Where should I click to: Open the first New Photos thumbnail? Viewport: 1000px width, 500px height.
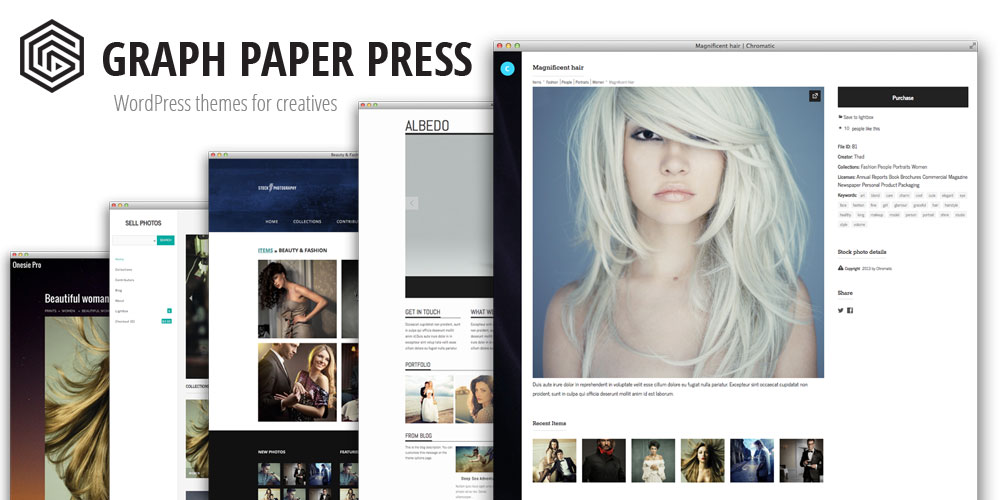click(268, 474)
